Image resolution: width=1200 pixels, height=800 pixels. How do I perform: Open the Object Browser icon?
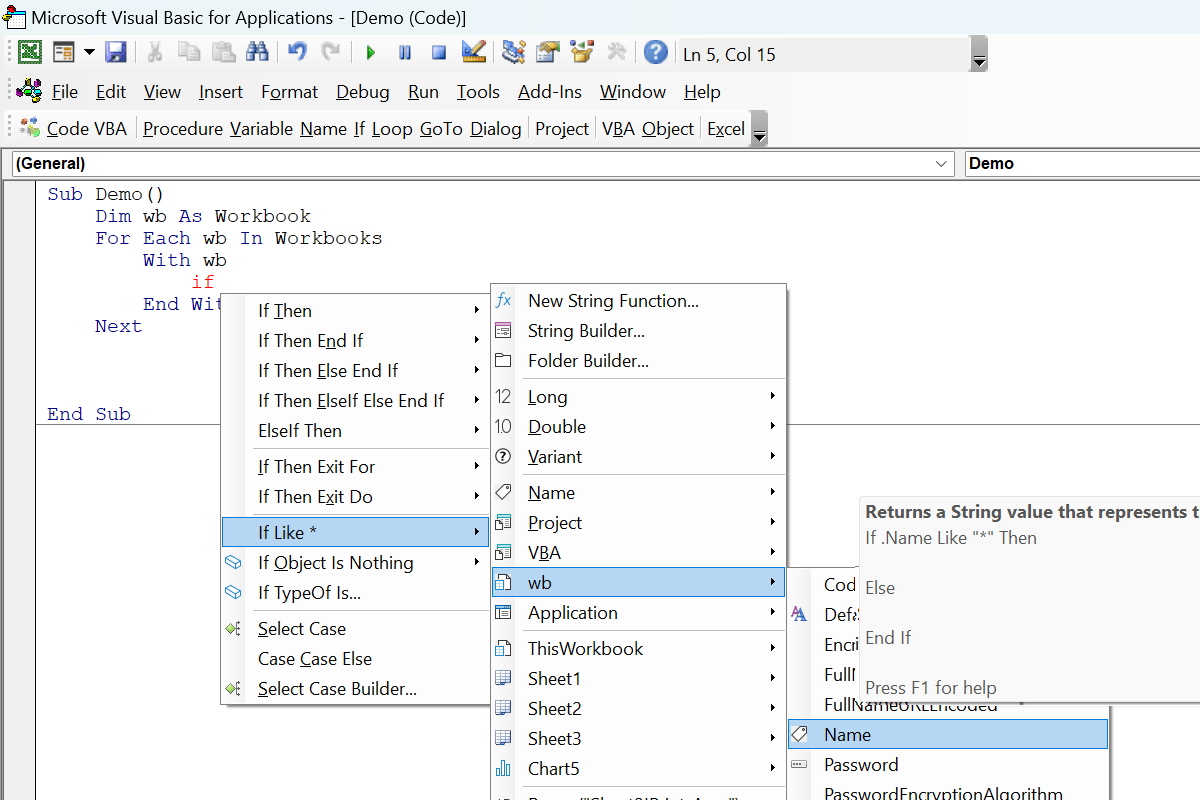[582, 53]
